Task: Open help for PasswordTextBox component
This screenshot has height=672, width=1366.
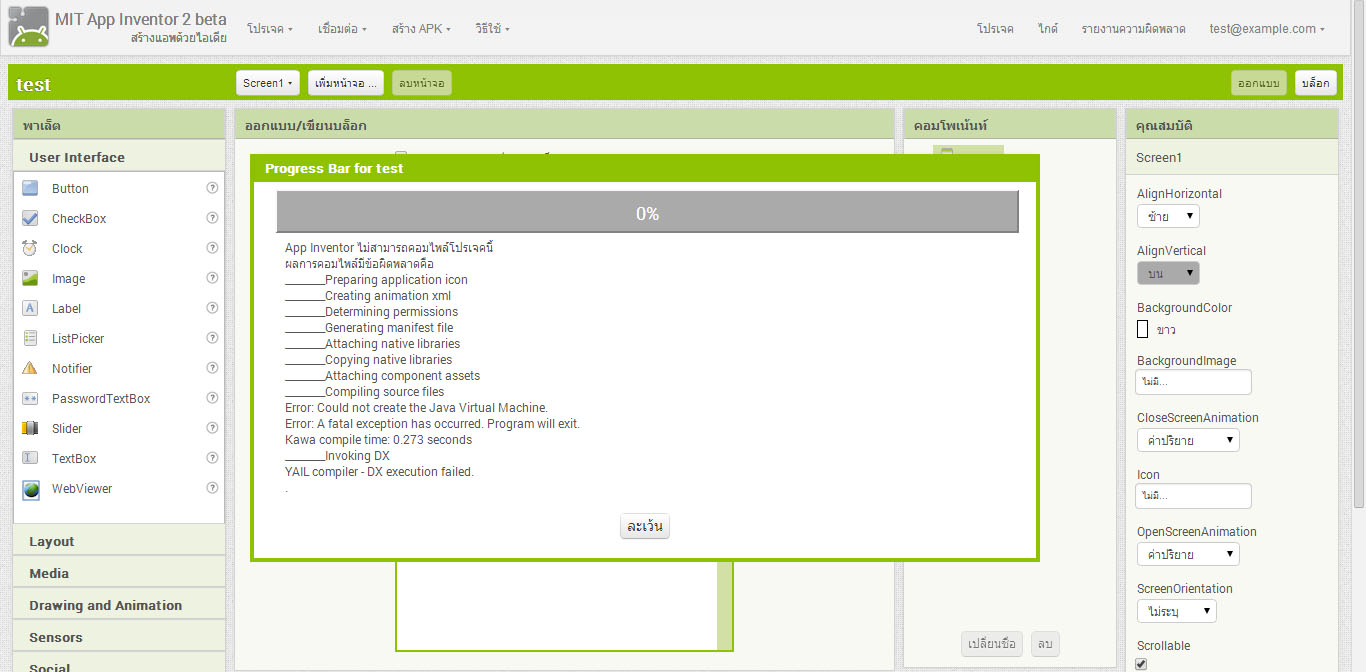Action: click(212, 398)
